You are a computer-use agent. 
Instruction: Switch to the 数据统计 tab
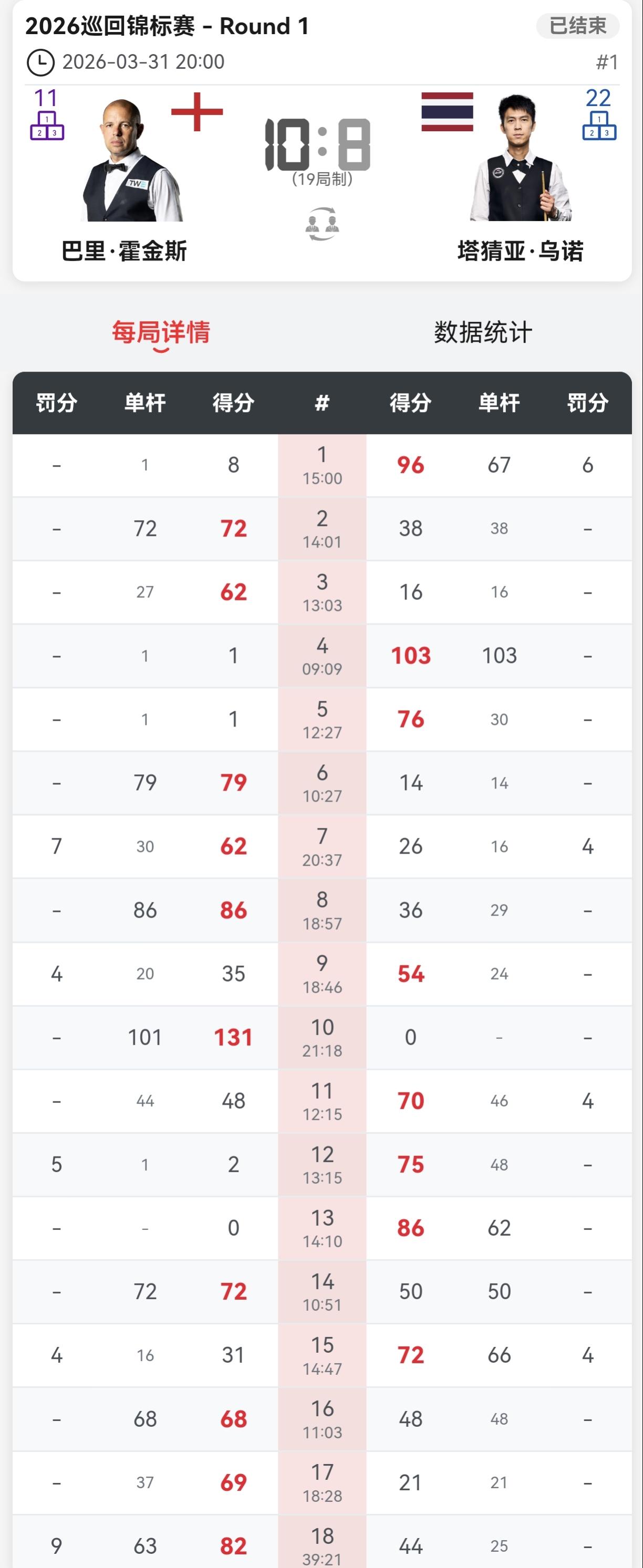tap(483, 333)
